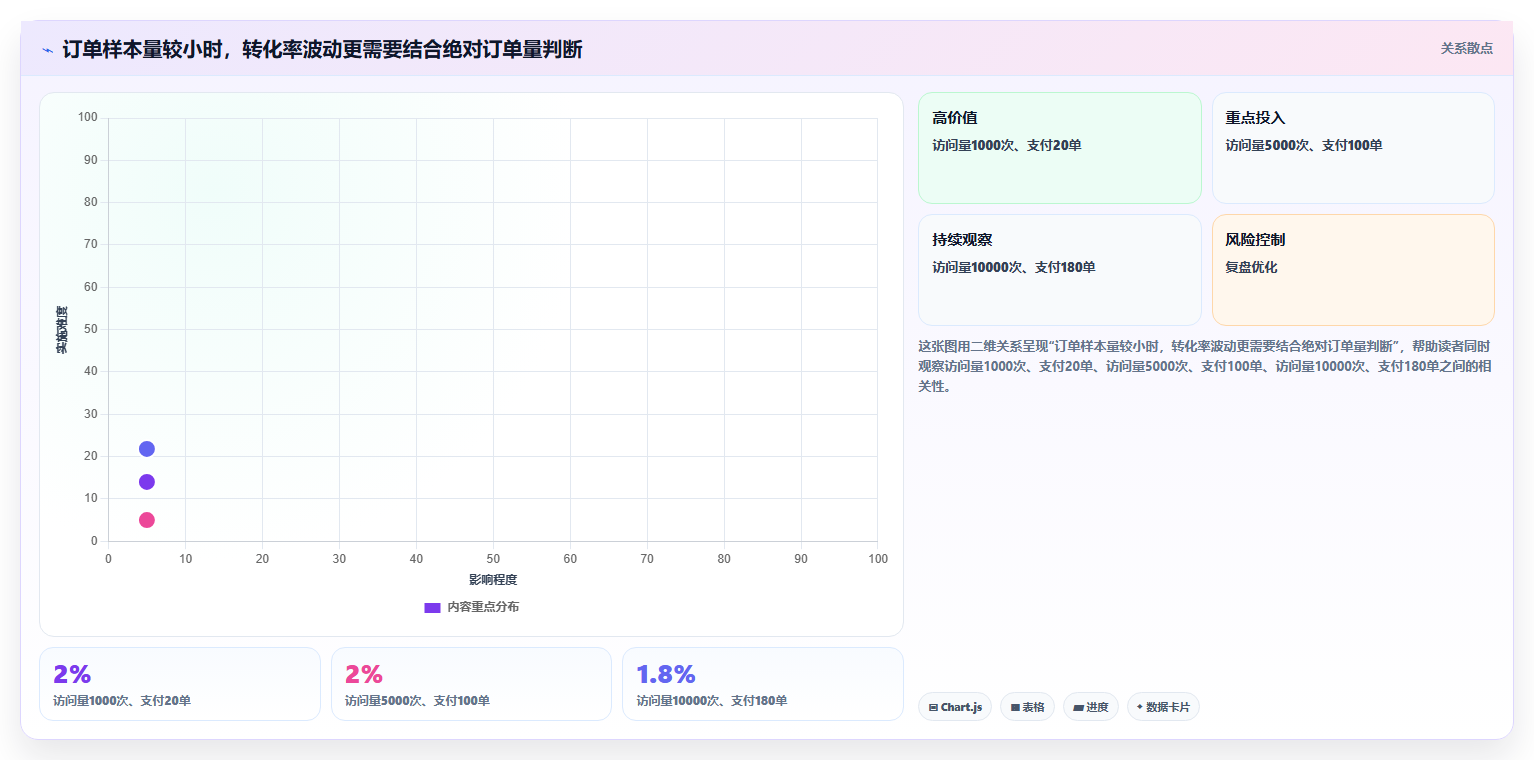This screenshot has width=1534, height=760.
Task: Open the 重点投入 card
Action: tap(1353, 148)
